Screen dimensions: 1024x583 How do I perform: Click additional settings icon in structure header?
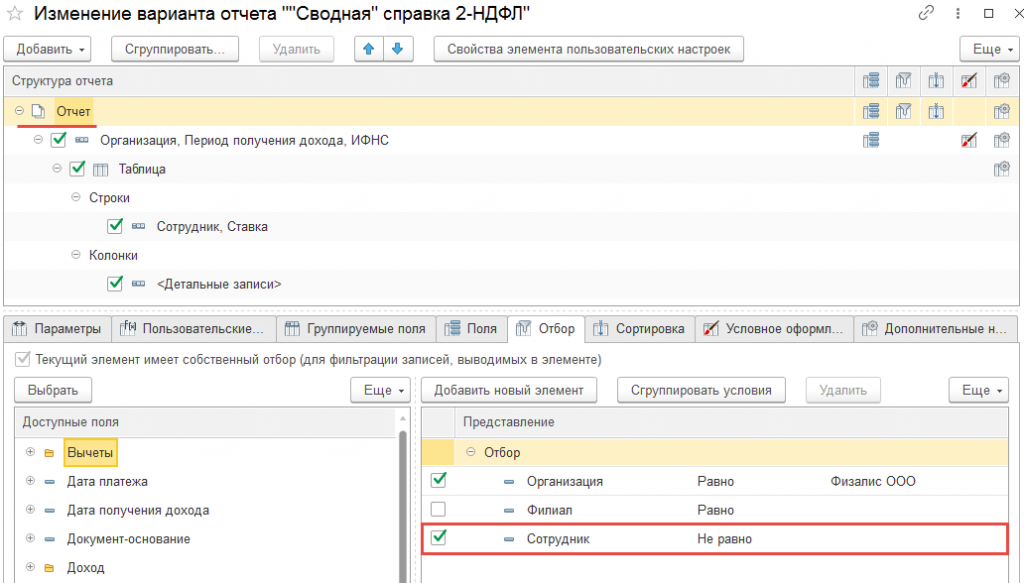tap(1002, 81)
